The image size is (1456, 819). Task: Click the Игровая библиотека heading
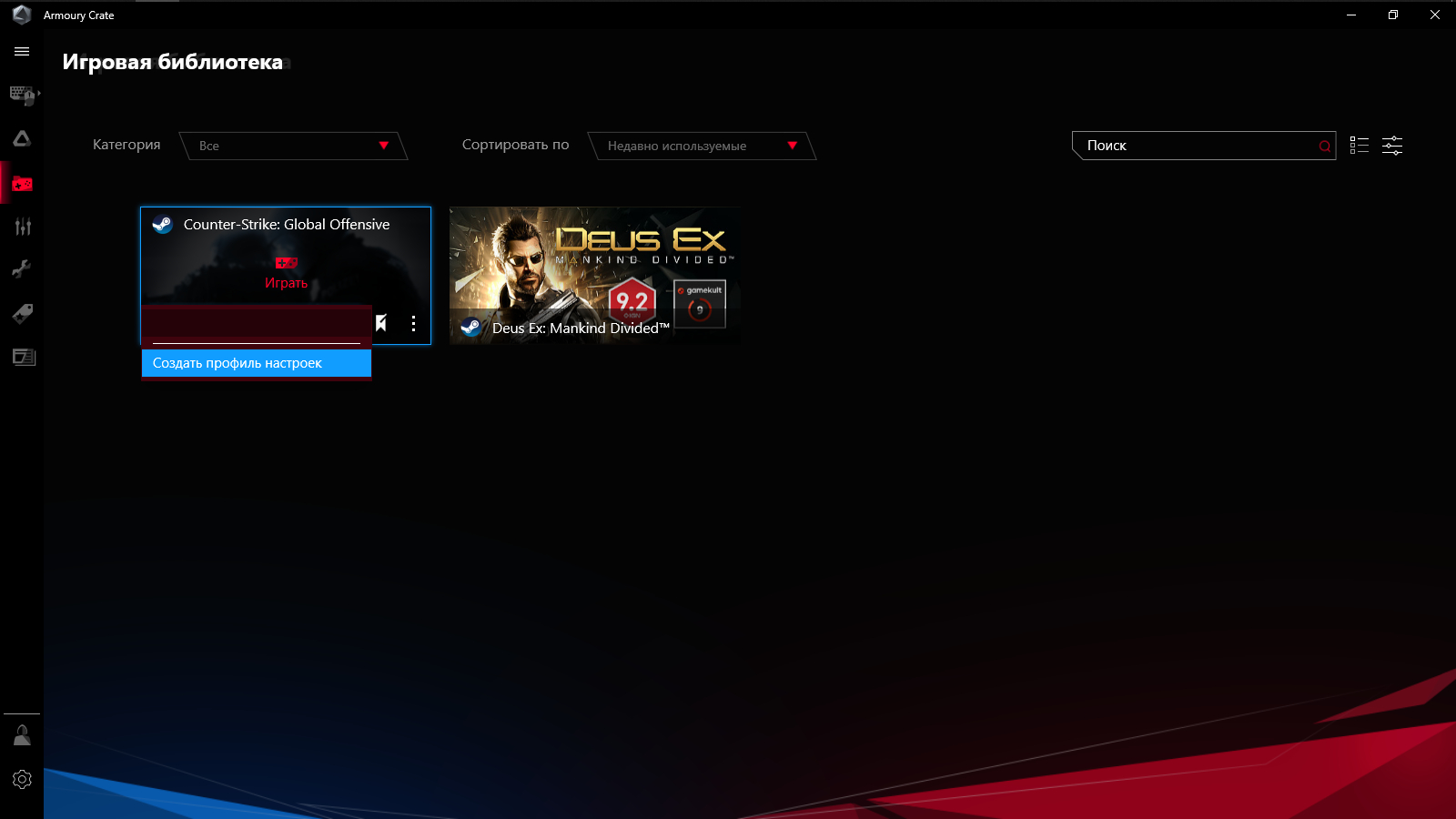pyautogui.click(x=173, y=62)
